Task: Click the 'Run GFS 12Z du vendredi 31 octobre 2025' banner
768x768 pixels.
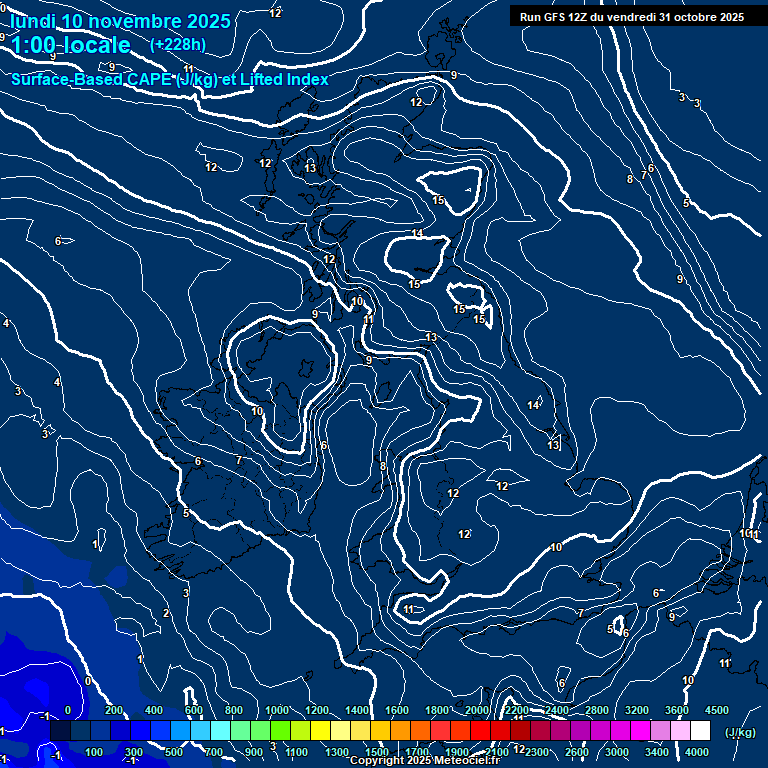Action: point(632,17)
